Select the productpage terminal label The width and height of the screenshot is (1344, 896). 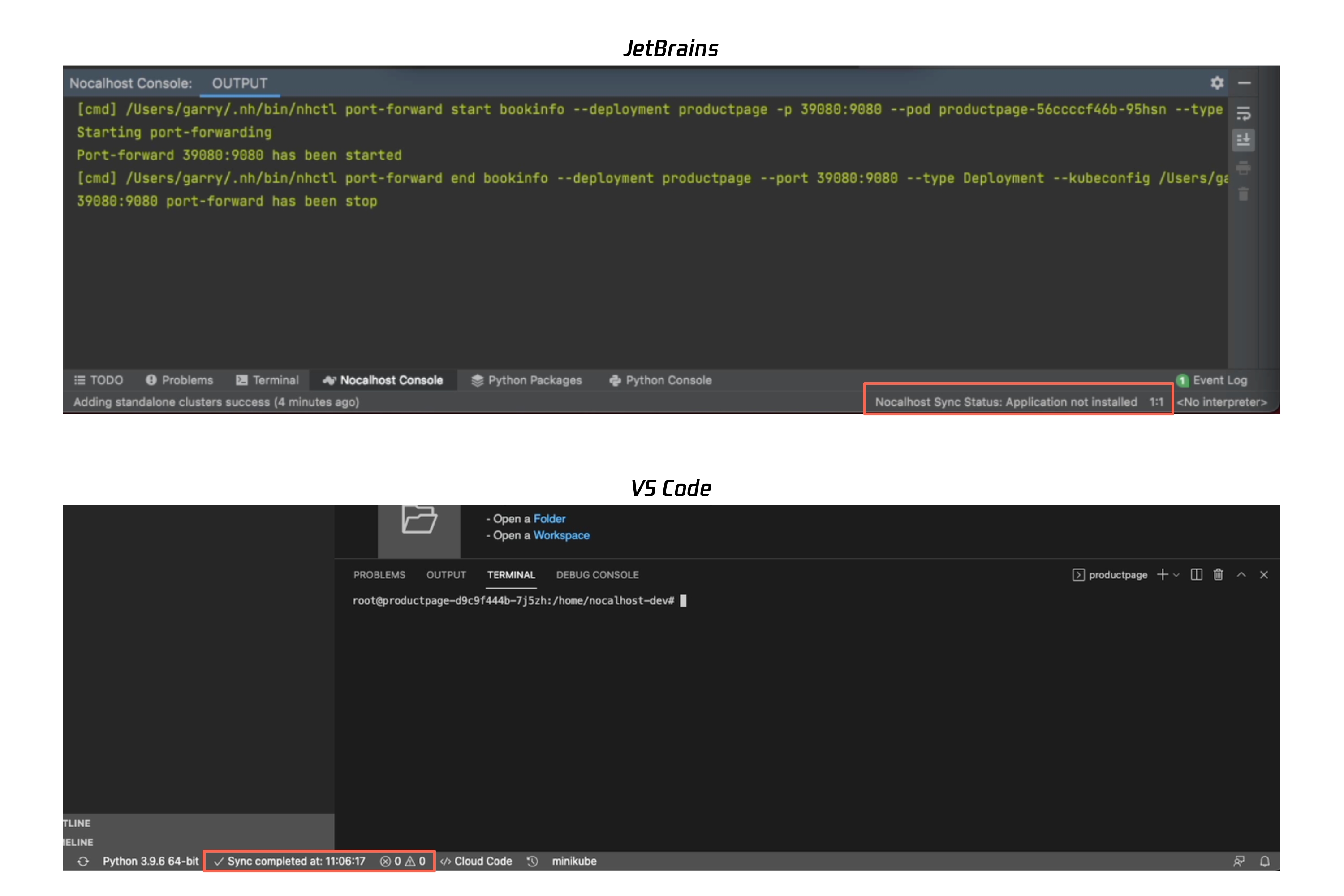(x=1118, y=575)
